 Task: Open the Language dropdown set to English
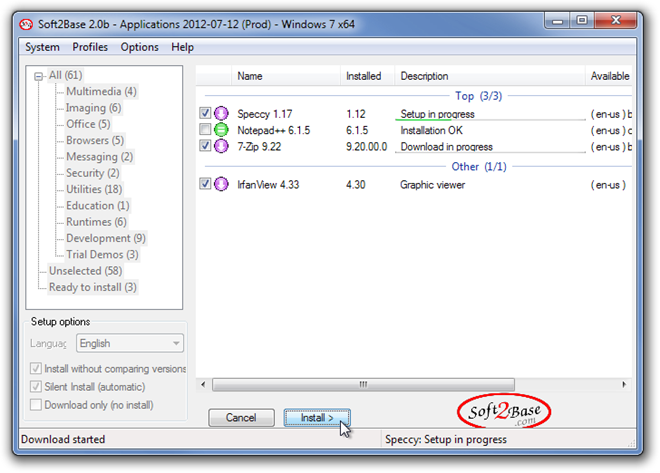pyautogui.click(x=130, y=343)
